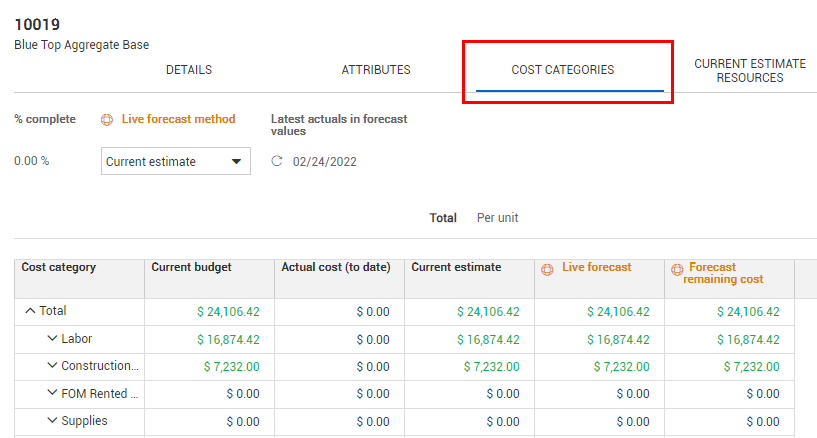Screen dimensions: 817x438
Task: Click the Cost category column header
Action: click(x=59, y=268)
